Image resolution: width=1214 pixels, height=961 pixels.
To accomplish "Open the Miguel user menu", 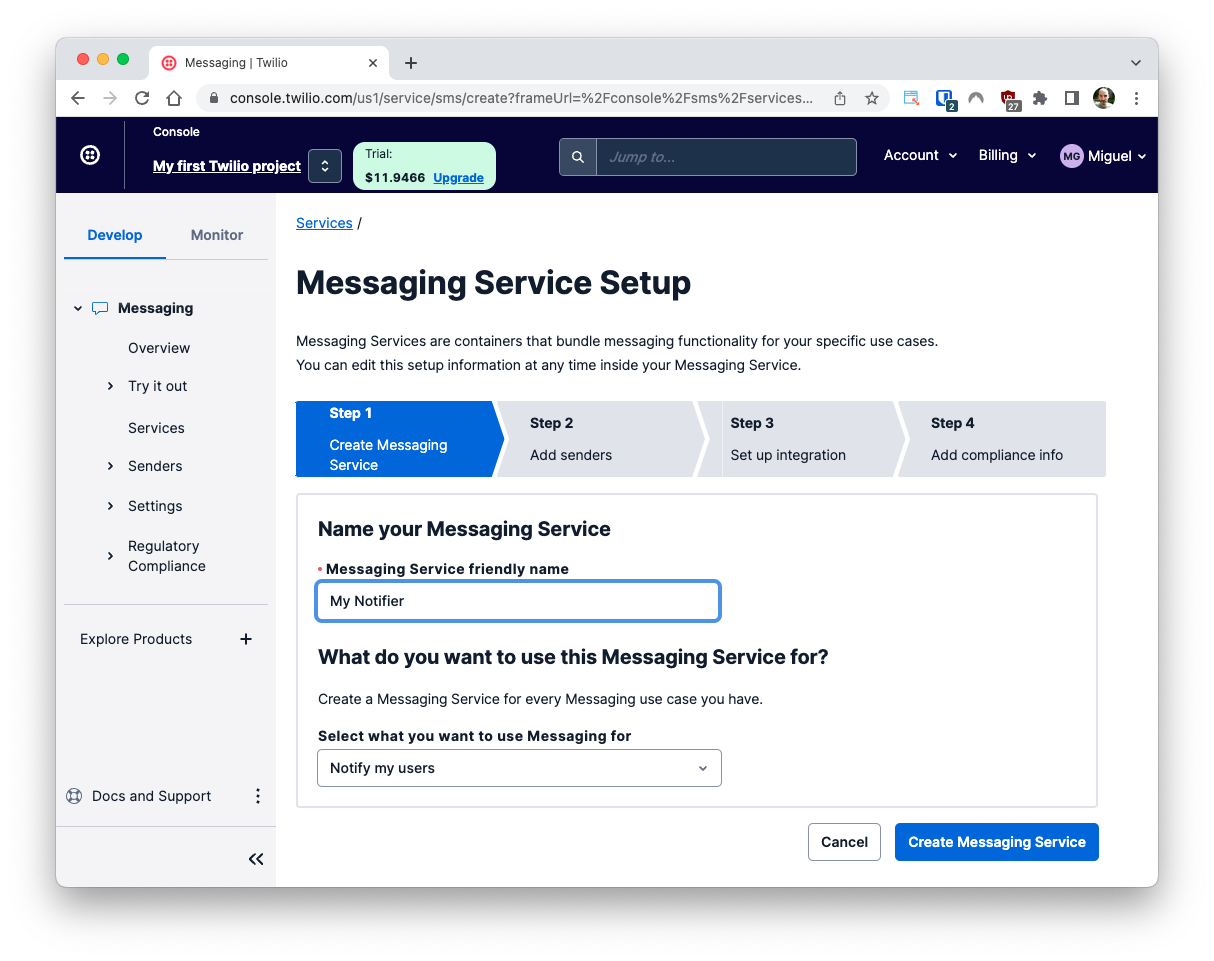I will (x=1103, y=156).
